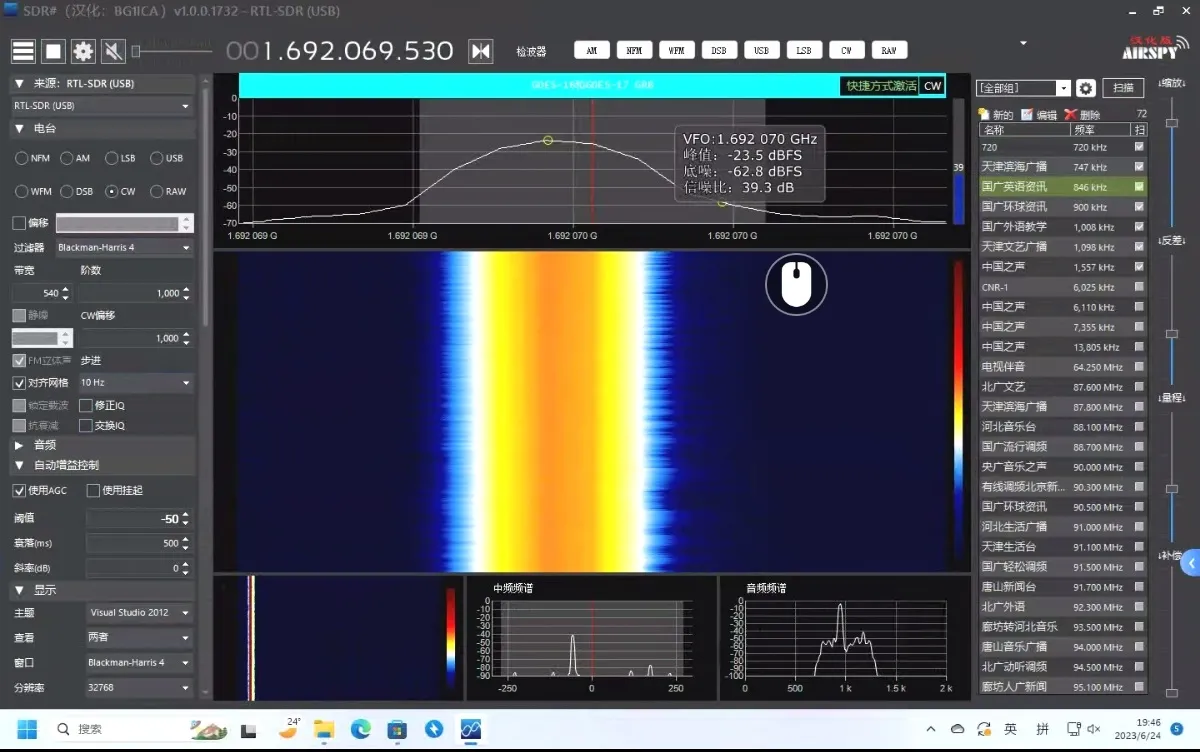Image resolution: width=1200 pixels, height=752 pixels.
Task: Open frequency manager settings gear
Action: [1086, 88]
